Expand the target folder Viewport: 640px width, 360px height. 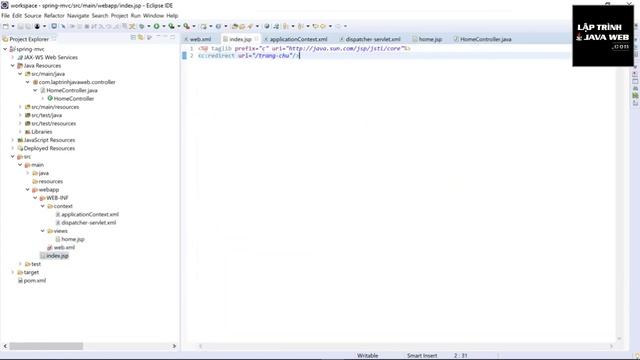tap(13, 272)
